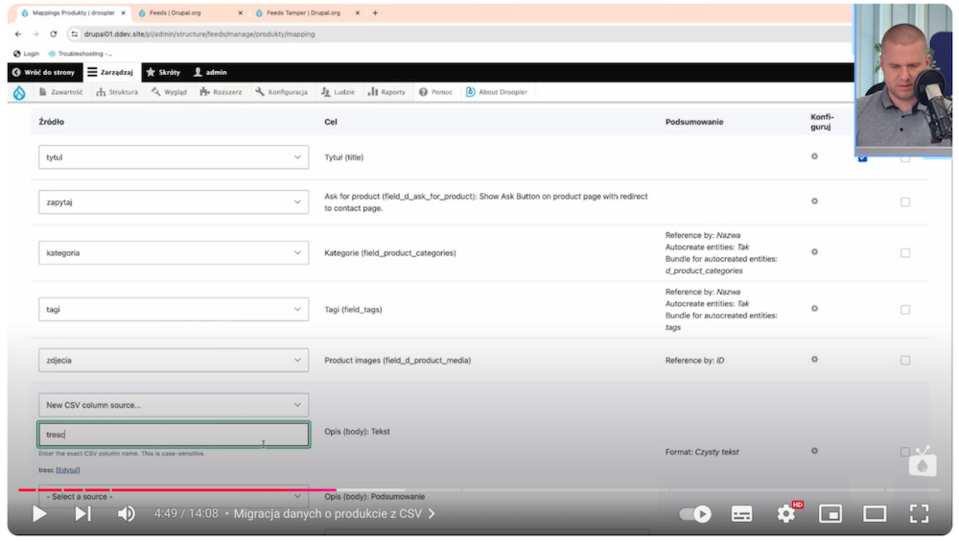Close the Feeds | Drupal.org tab
The width and height of the screenshot is (959, 542).
pos(240,13)
